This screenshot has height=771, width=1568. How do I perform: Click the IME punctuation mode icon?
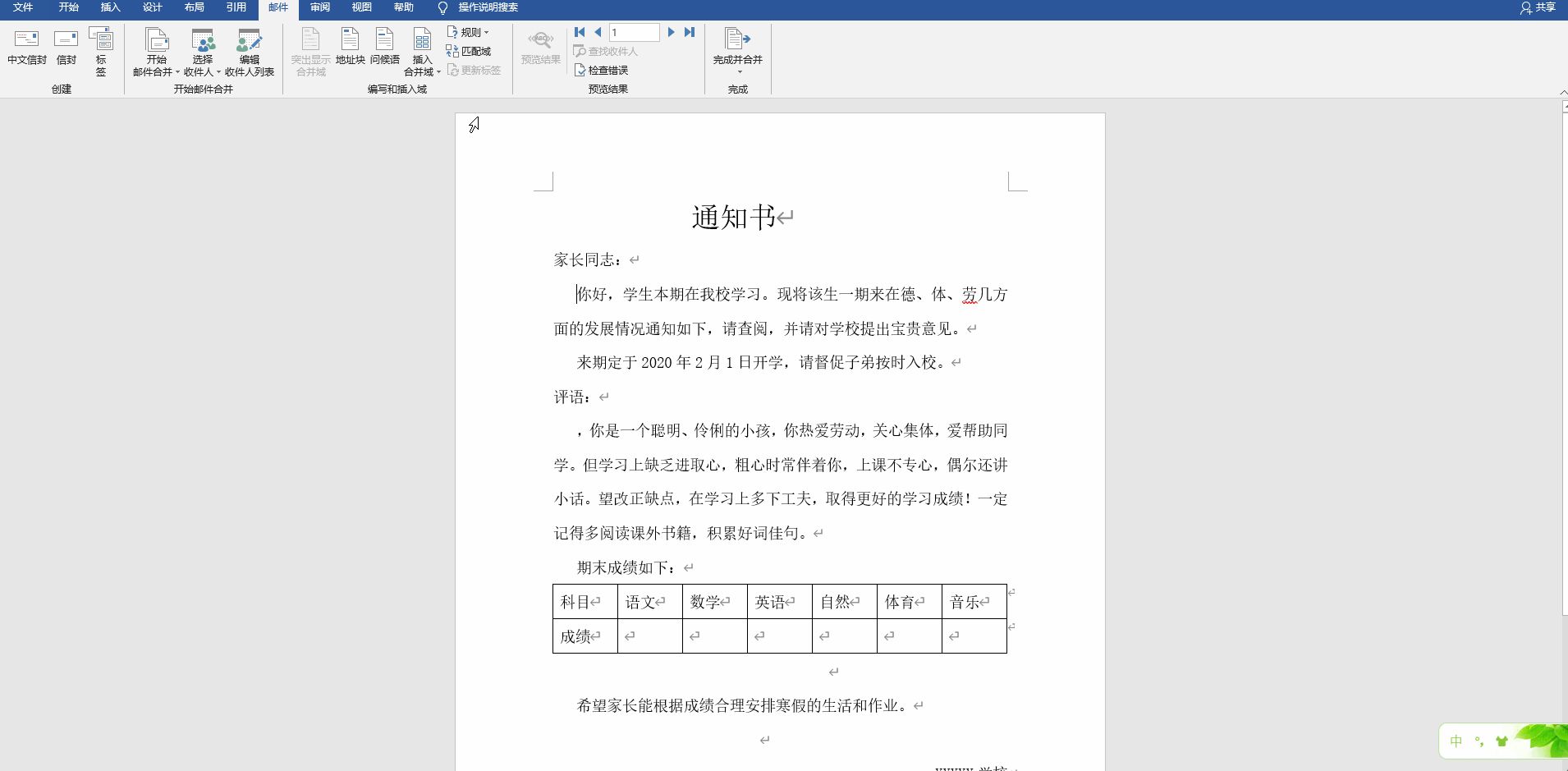(x=1479, y=741)
